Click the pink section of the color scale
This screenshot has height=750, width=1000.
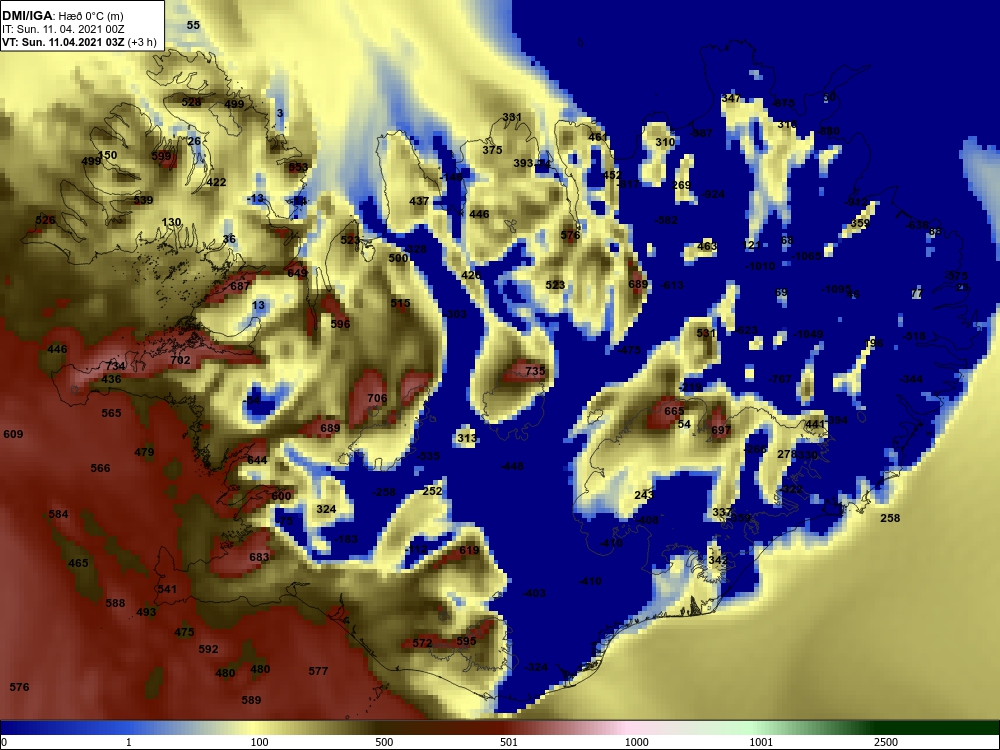point(628,728)
